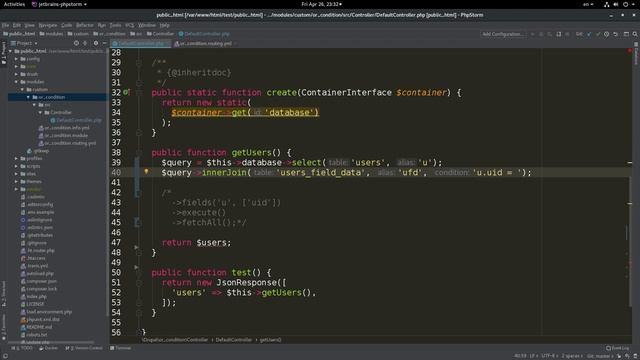Click the implements gutter icon on line 32

(126, 92)
